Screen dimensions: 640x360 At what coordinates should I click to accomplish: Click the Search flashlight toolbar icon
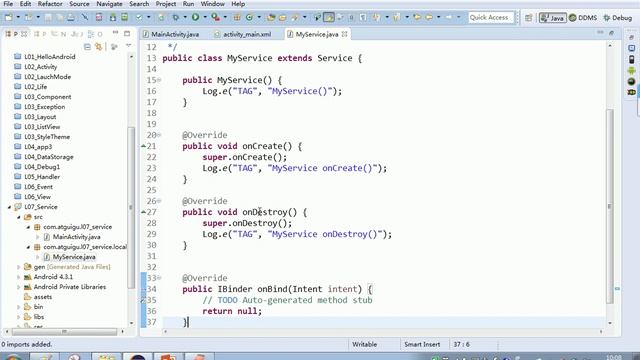point(295,17)
